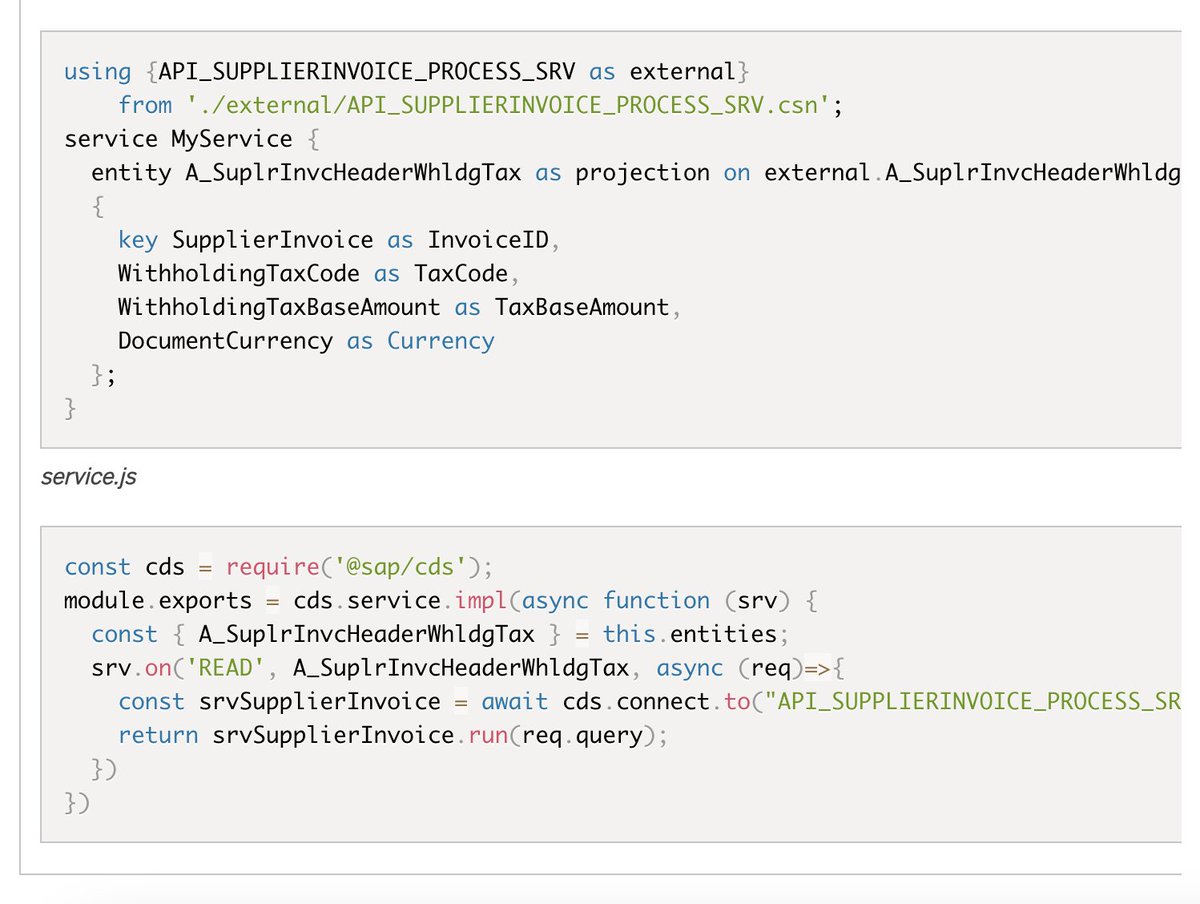Click 'API_SUPPLIERINVOICE_PROCESS_SRV as external' in the using statement

[x=447, y=72]
